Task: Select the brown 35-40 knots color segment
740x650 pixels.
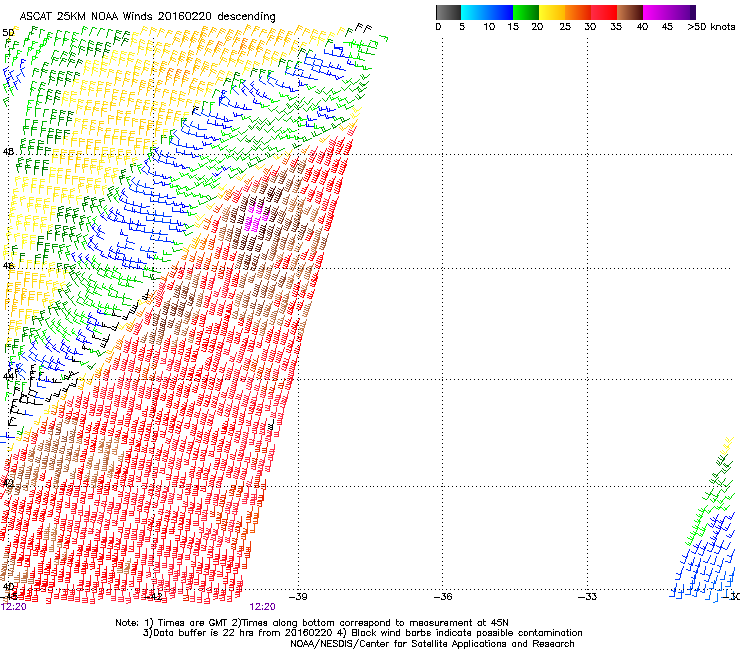Action: [x=630, y=12]
